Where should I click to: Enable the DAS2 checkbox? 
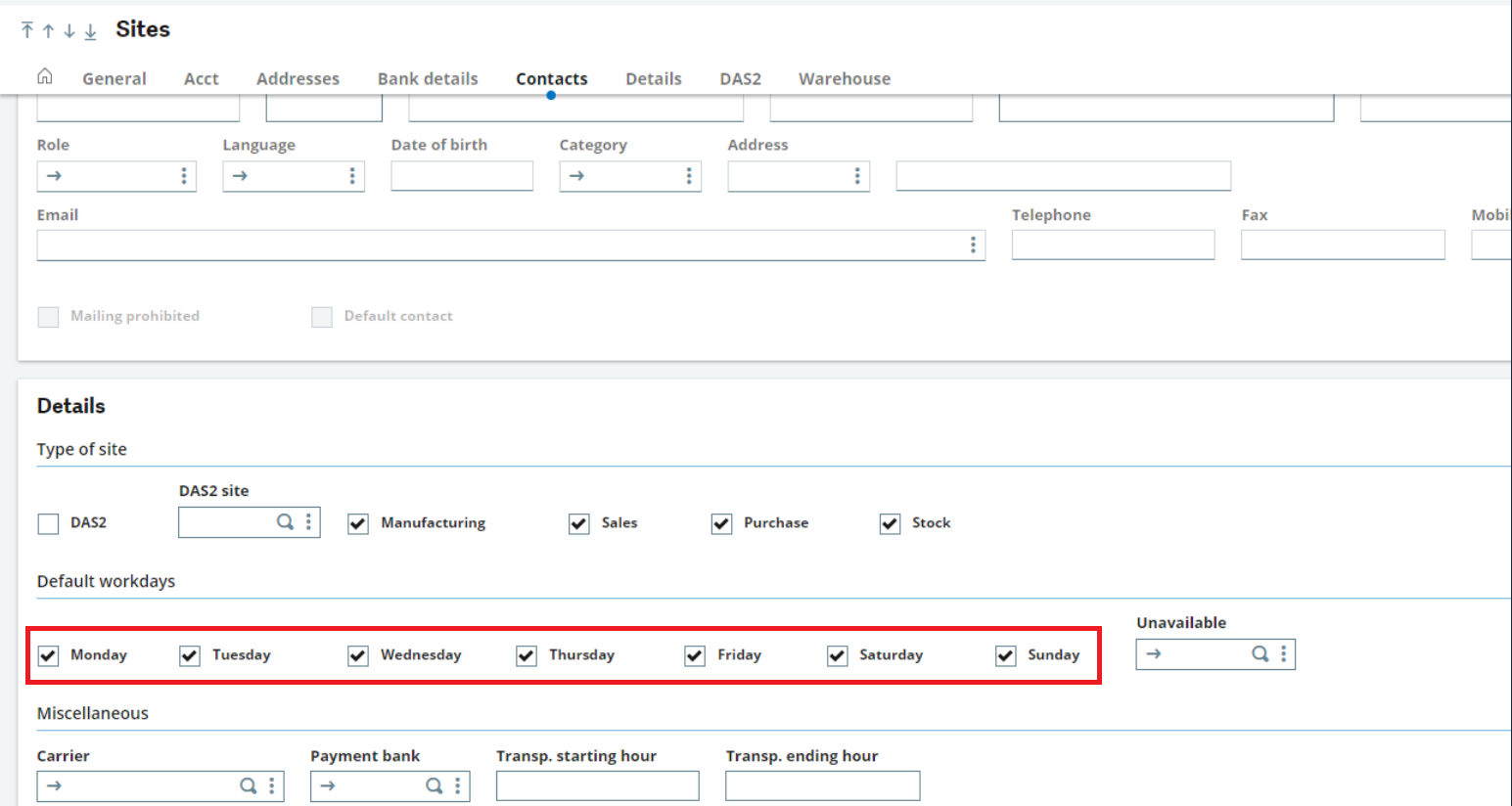click(48, 523)
